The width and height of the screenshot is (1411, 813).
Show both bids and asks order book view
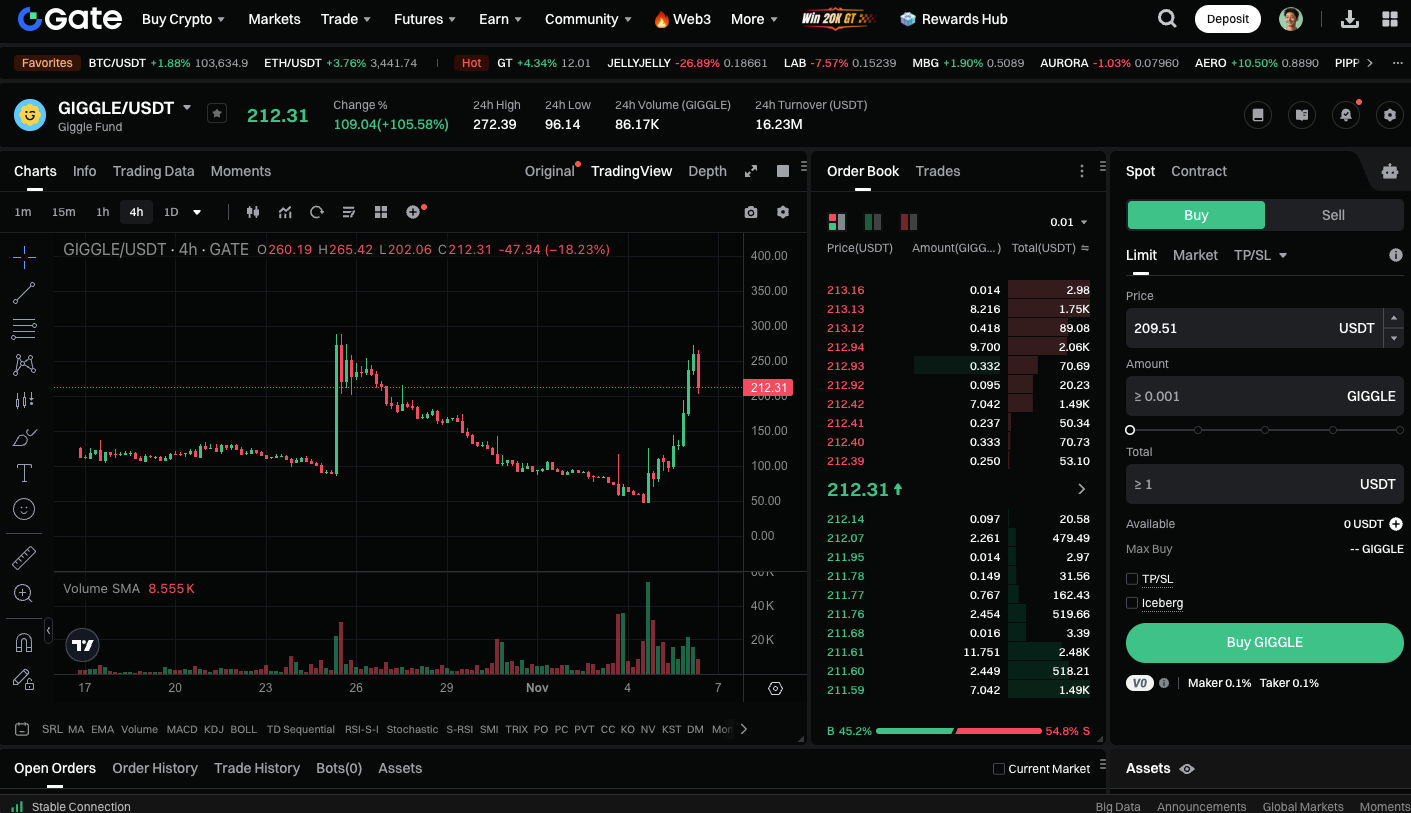837,222
